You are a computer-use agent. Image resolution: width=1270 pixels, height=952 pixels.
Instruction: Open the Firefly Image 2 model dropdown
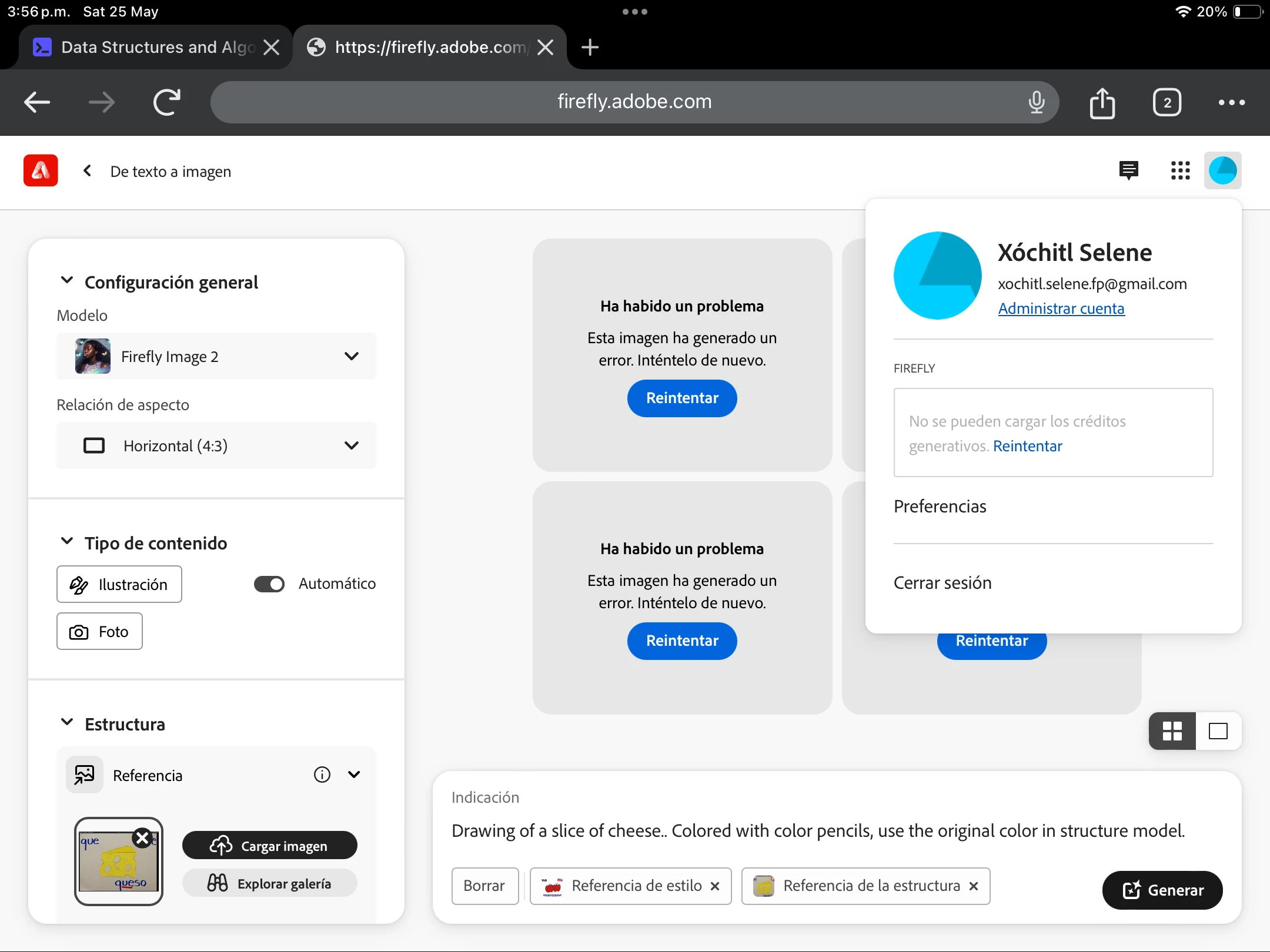pyautogui.click(x=216, y=356)
